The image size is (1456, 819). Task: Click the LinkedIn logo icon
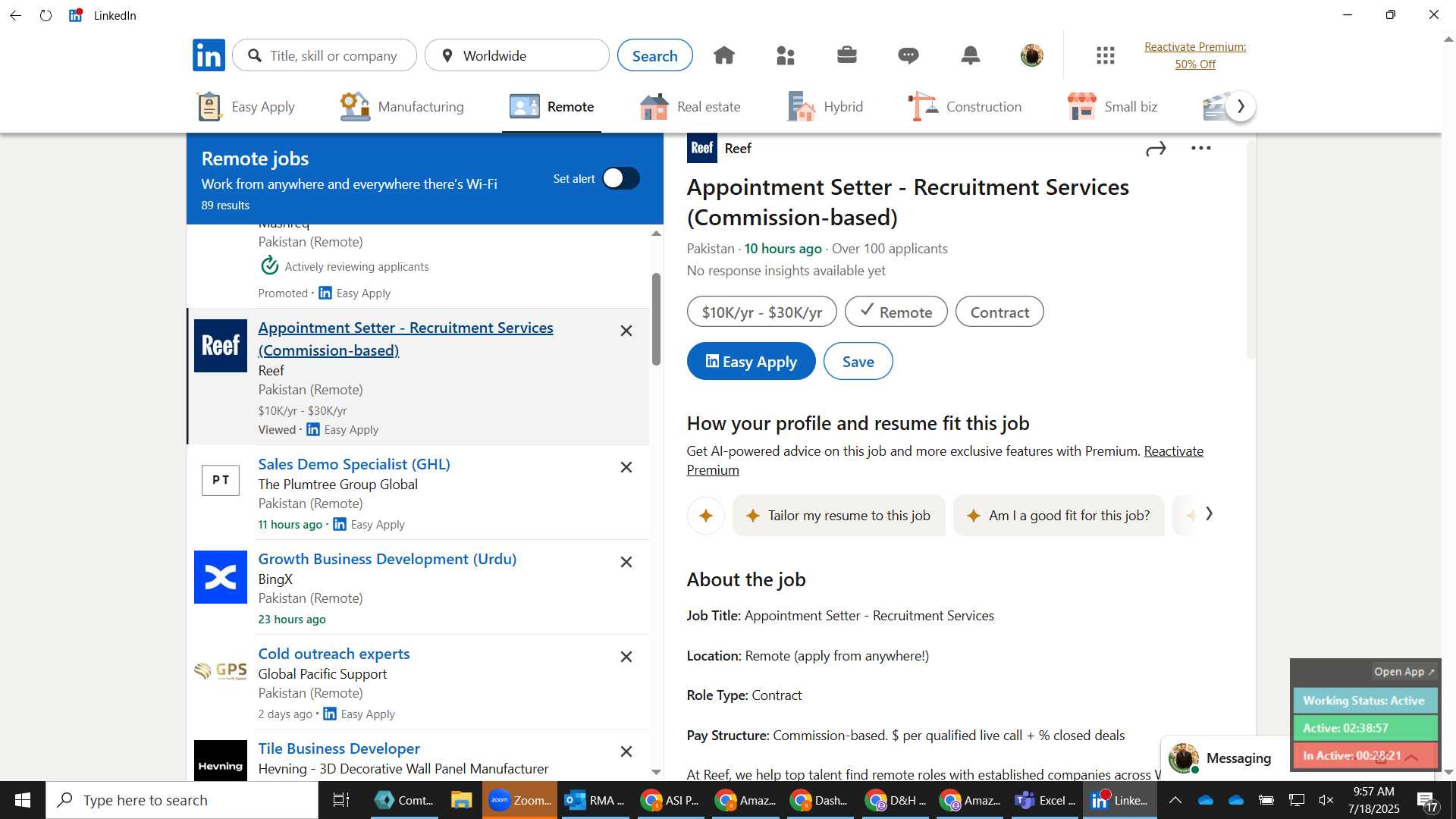point(209,55)
